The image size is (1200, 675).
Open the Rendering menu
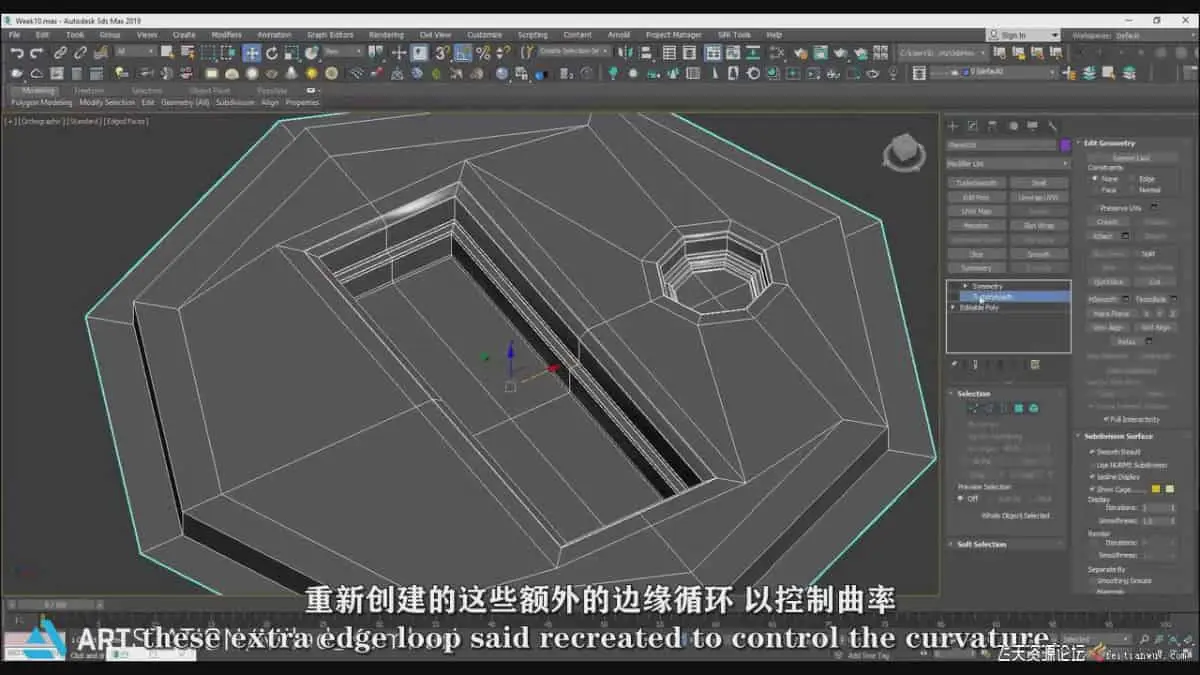pyautogui.click(x=386, y=35)
